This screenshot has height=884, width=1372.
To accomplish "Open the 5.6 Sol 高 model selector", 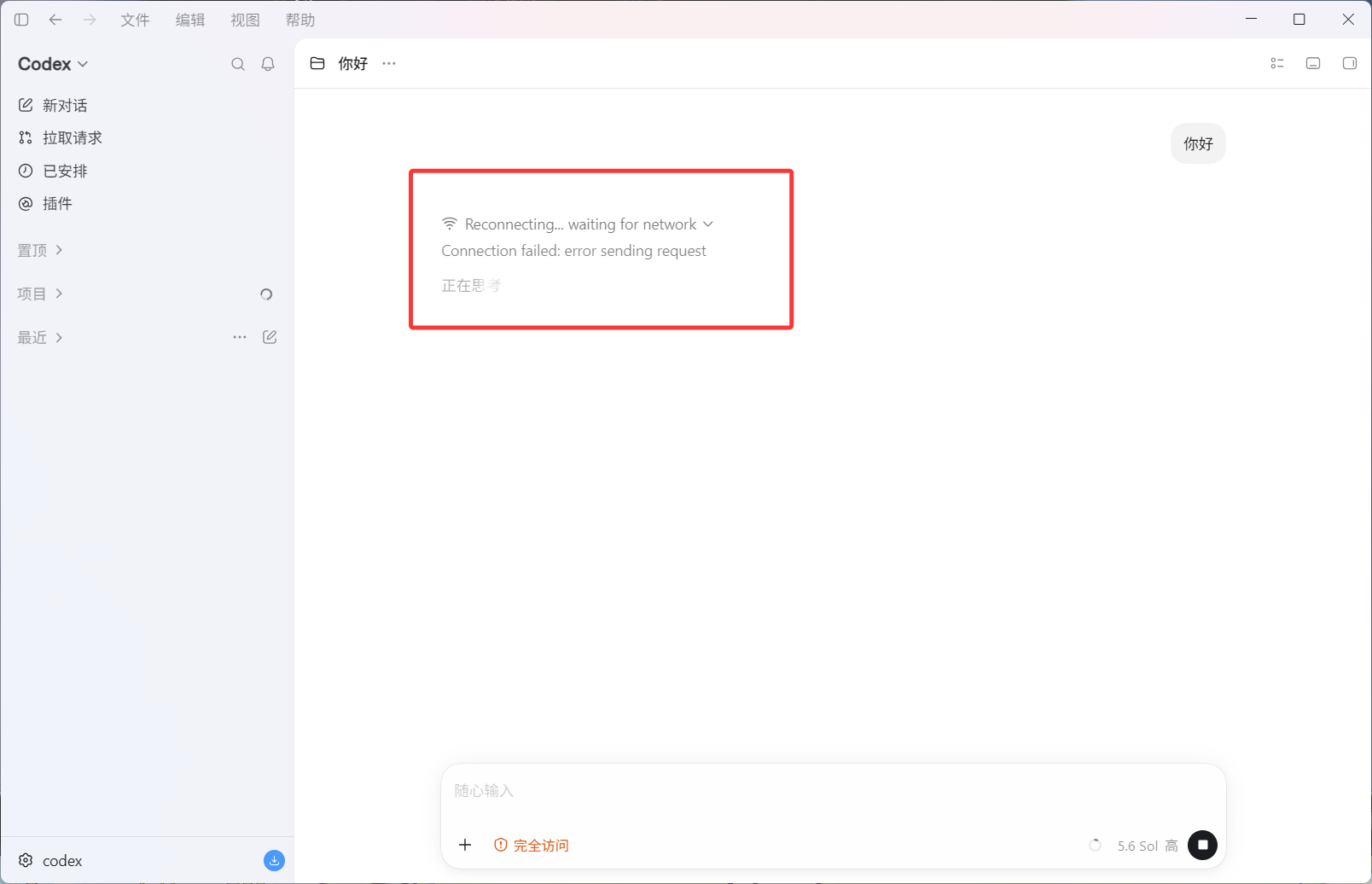I will [x=1148, y=846].
